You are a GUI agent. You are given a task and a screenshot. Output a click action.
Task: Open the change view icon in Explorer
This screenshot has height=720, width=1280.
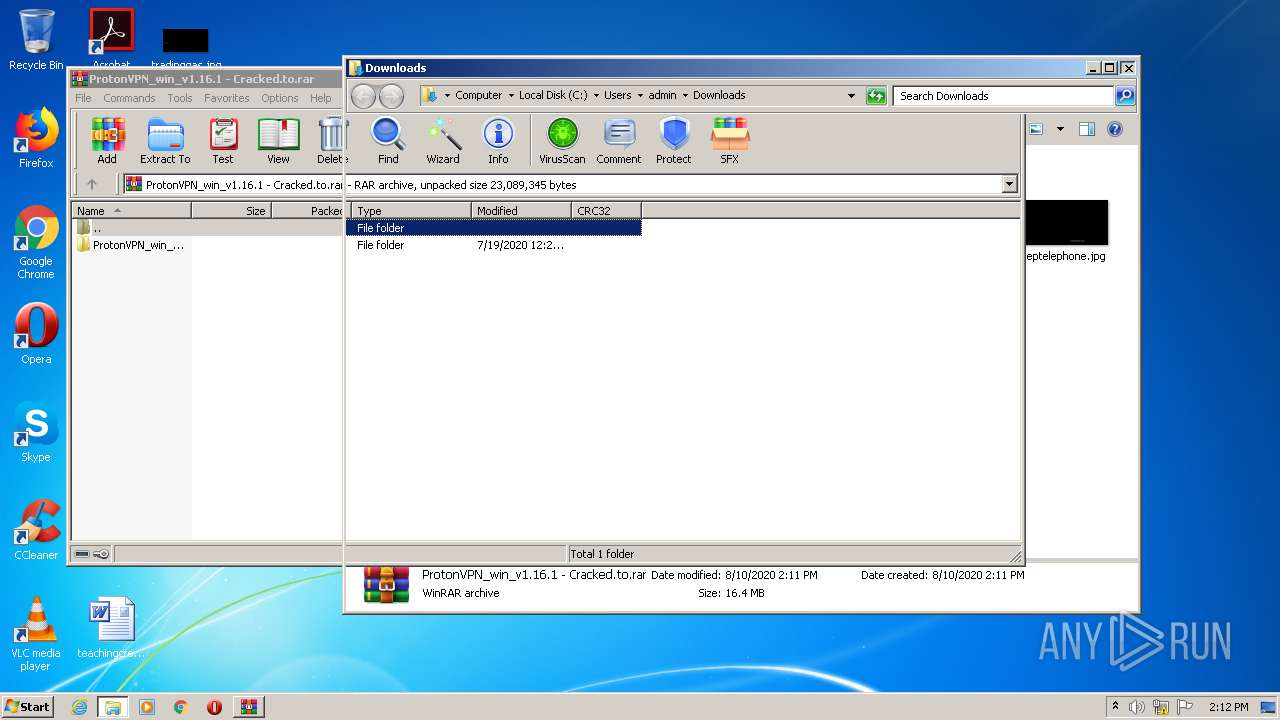tap(1036, 129)
